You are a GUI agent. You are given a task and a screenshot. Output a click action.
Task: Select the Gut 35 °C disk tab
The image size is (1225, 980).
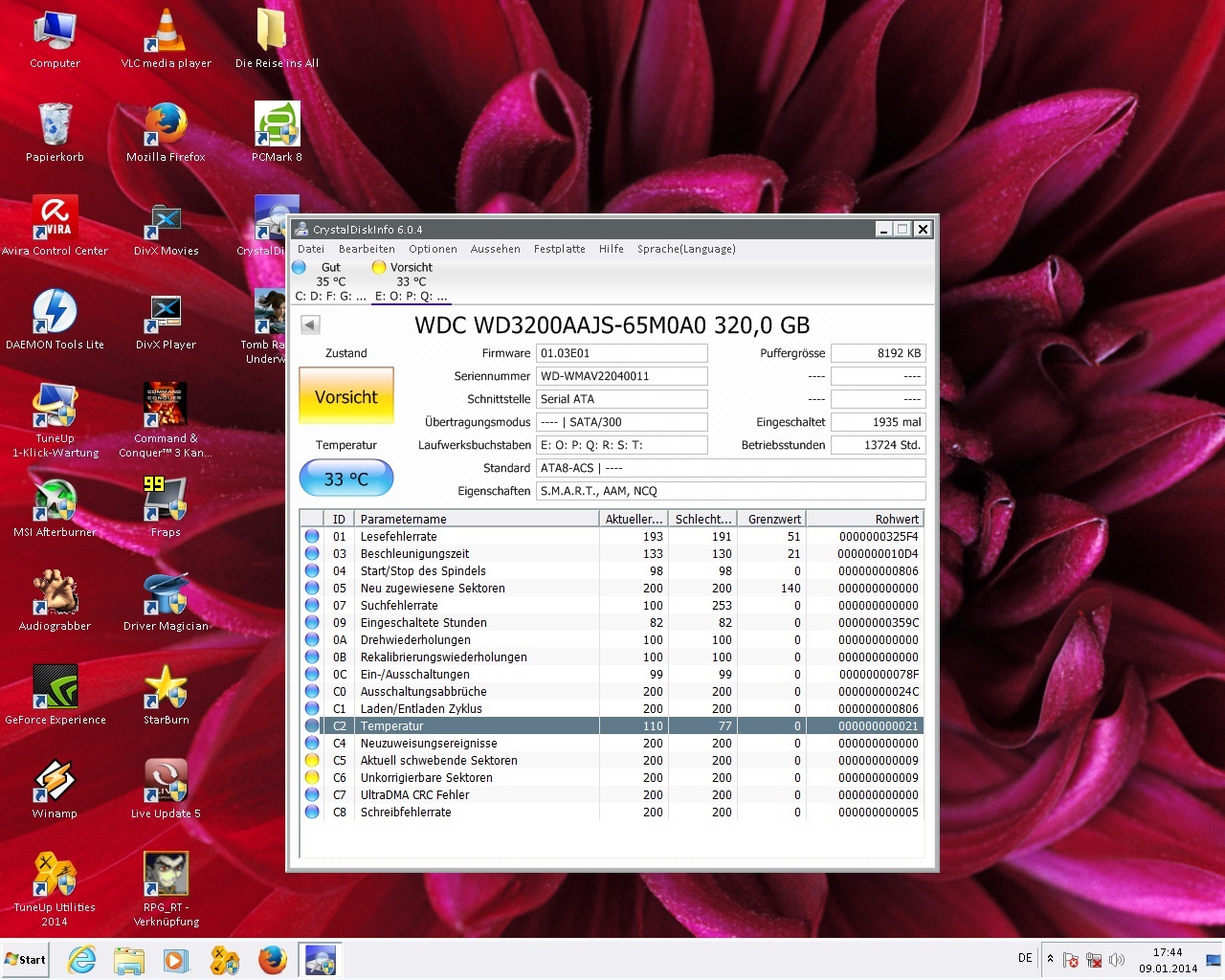pos(330,281)
